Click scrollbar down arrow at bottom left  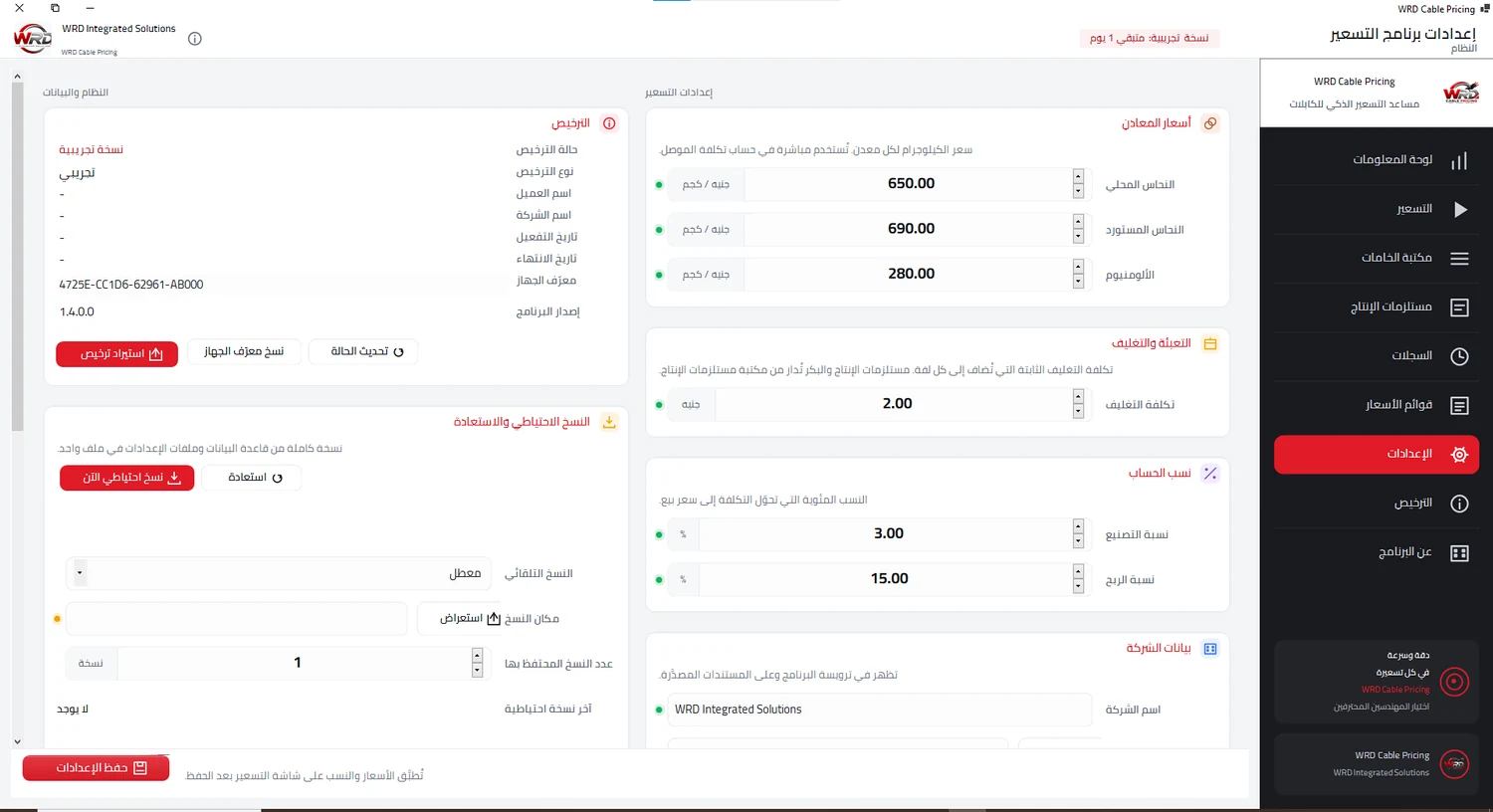pos(17,741)
